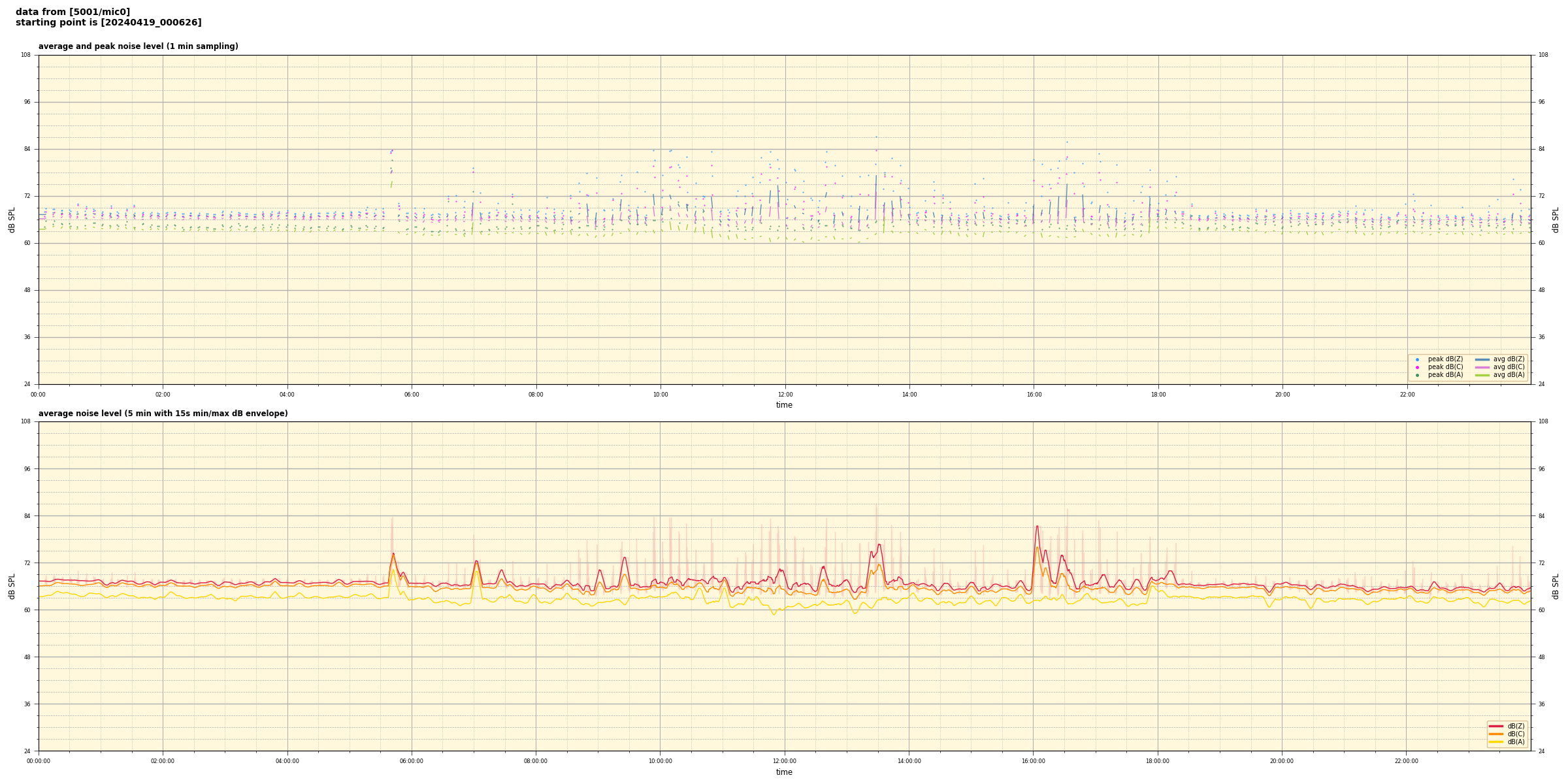Click the avg dB(A) green line swatch
The height and width of the screenshot is (784, 1568).
click(1482, 375)
